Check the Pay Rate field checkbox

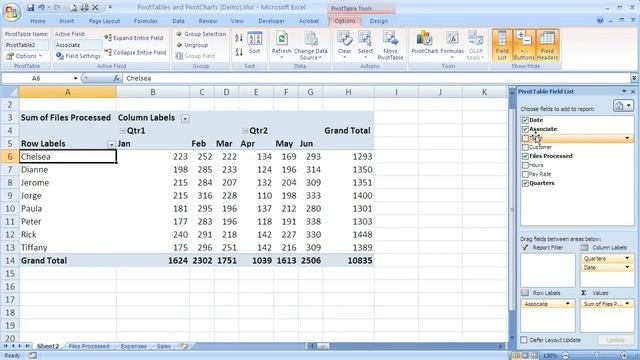click(x=525, y=174)
